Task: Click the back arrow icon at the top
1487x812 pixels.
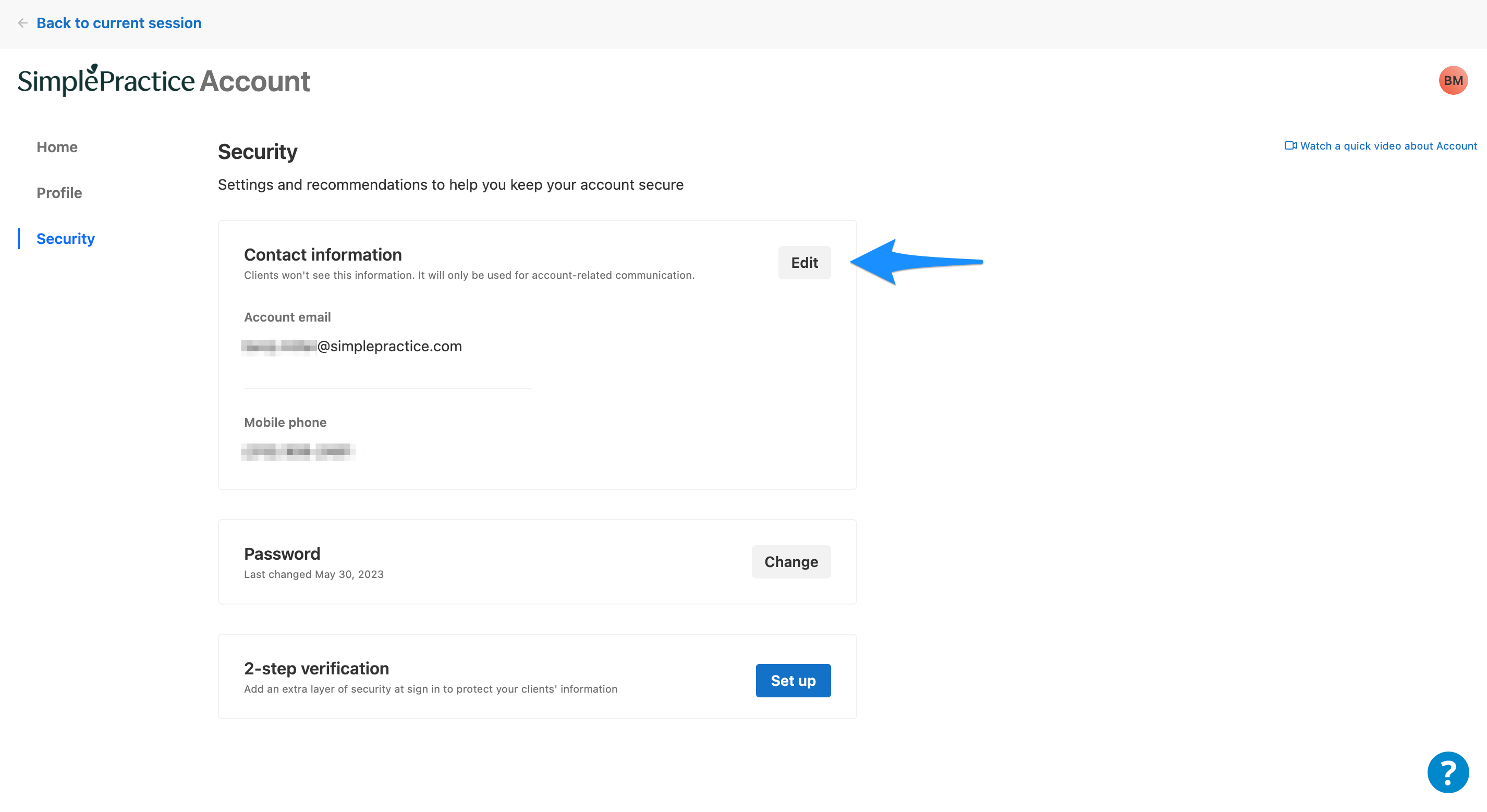Action: (x=22, y=23)
